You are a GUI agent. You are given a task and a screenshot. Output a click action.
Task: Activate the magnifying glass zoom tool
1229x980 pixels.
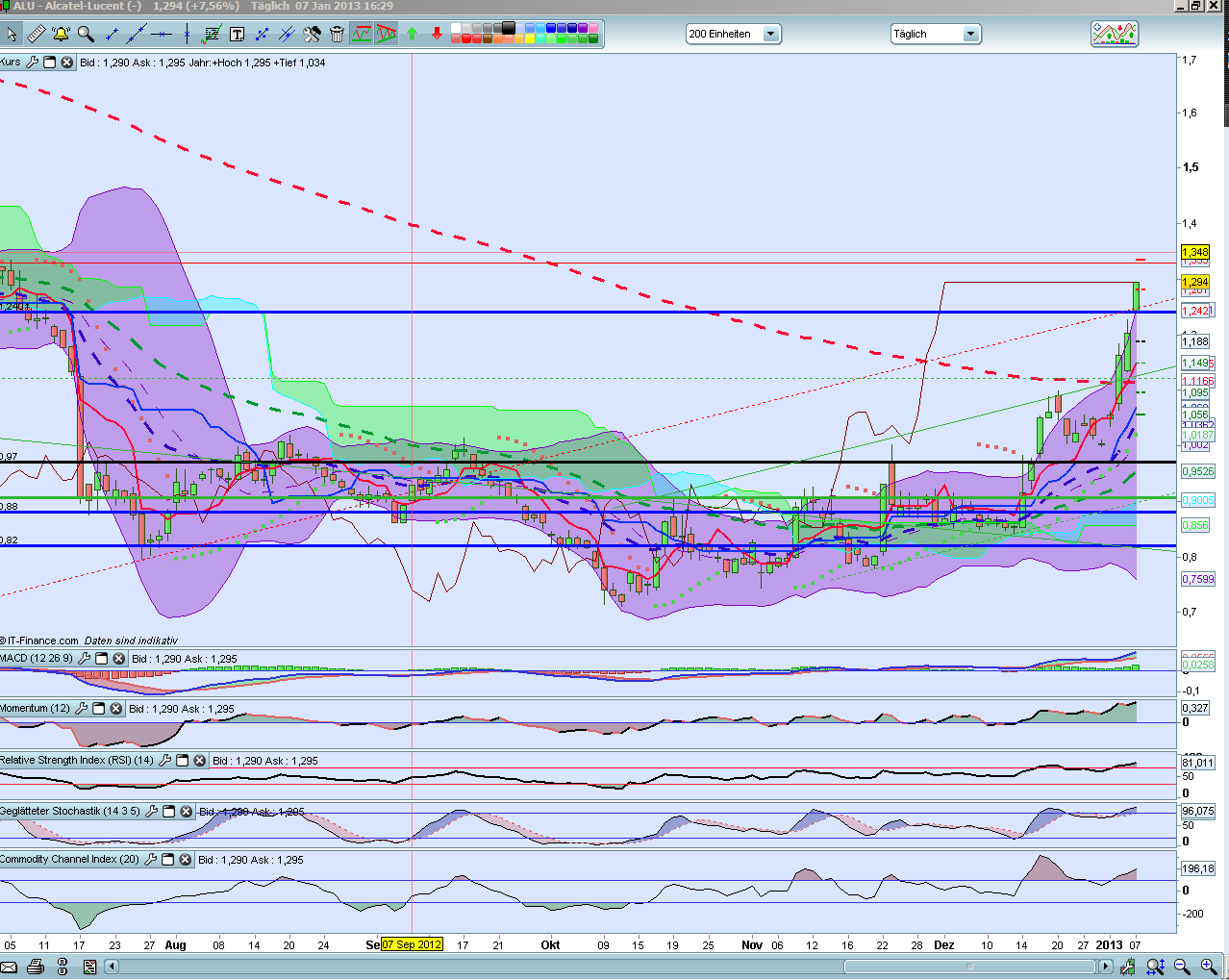86,35
